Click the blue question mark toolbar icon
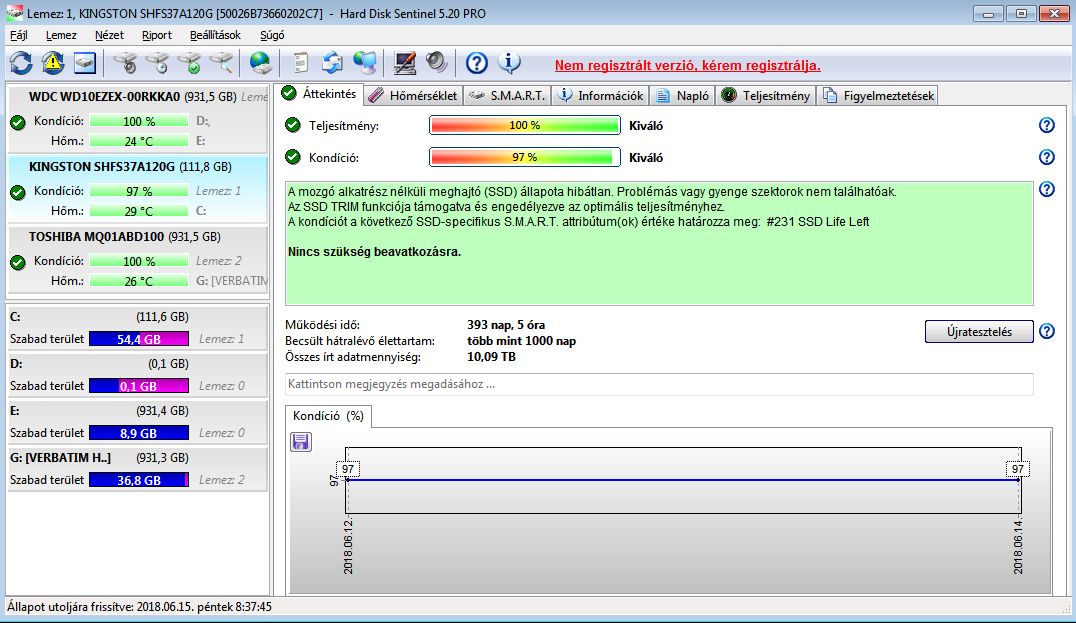Image resolution: width=1076 pixels, height=623 pixels. coord(476,63)
